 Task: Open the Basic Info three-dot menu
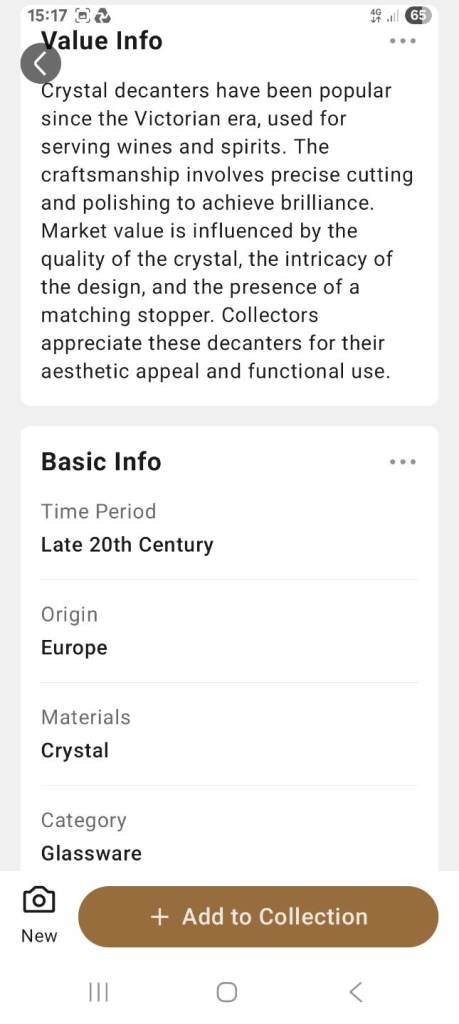[402, 462]
